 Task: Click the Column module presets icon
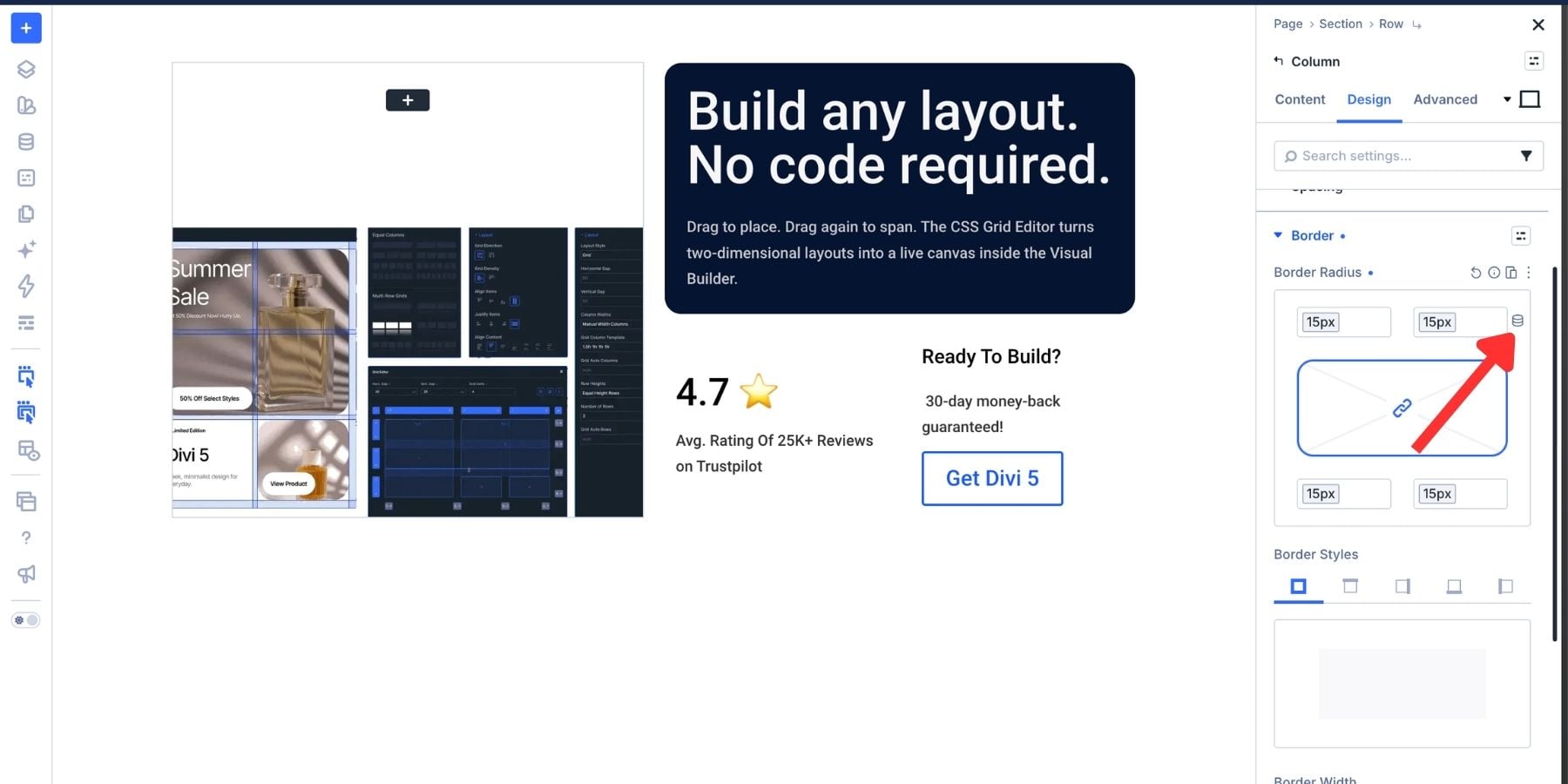click(x=1534, y=61)
